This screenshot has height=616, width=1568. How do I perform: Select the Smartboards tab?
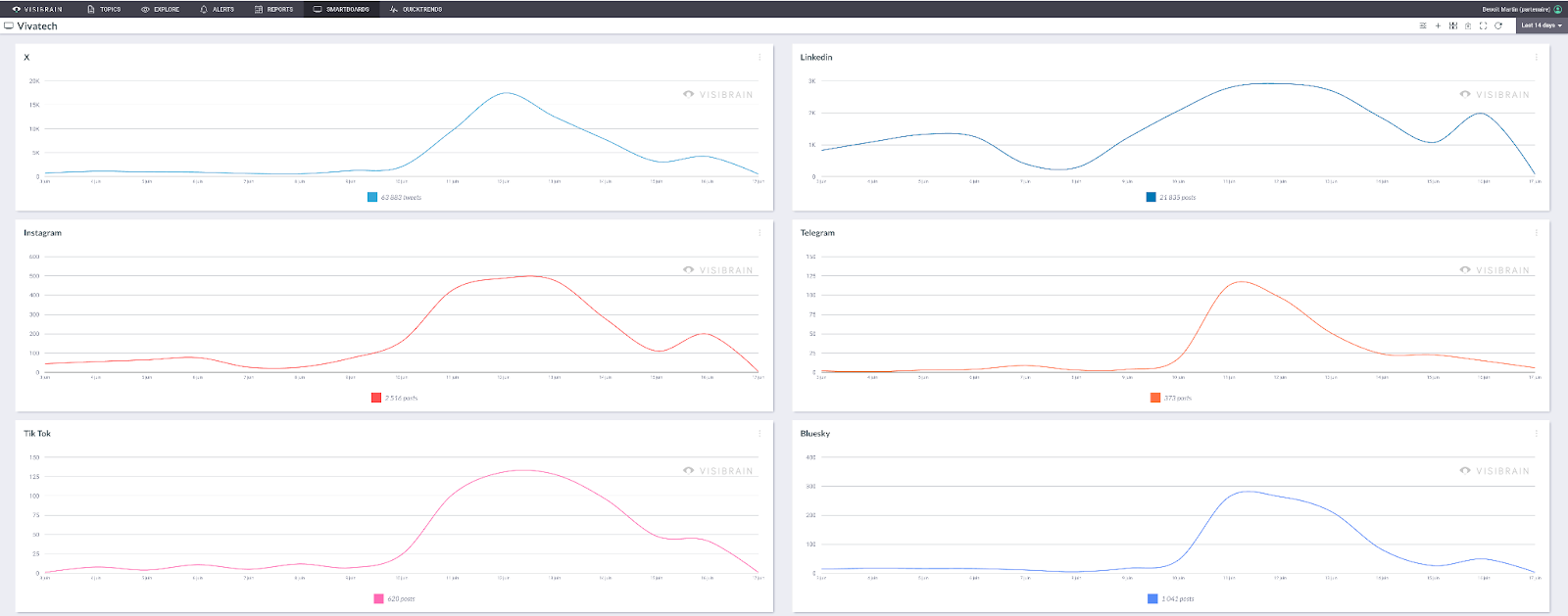coord(341,9)
